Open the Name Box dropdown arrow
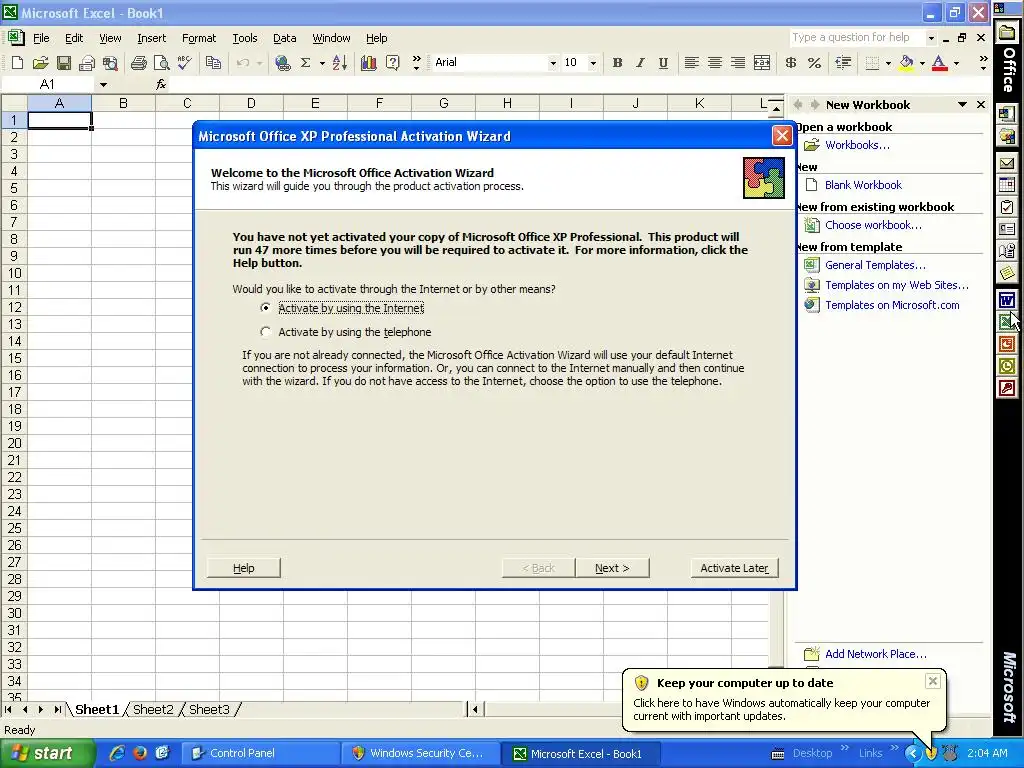The image size is (1024, 768). (103, 84)
